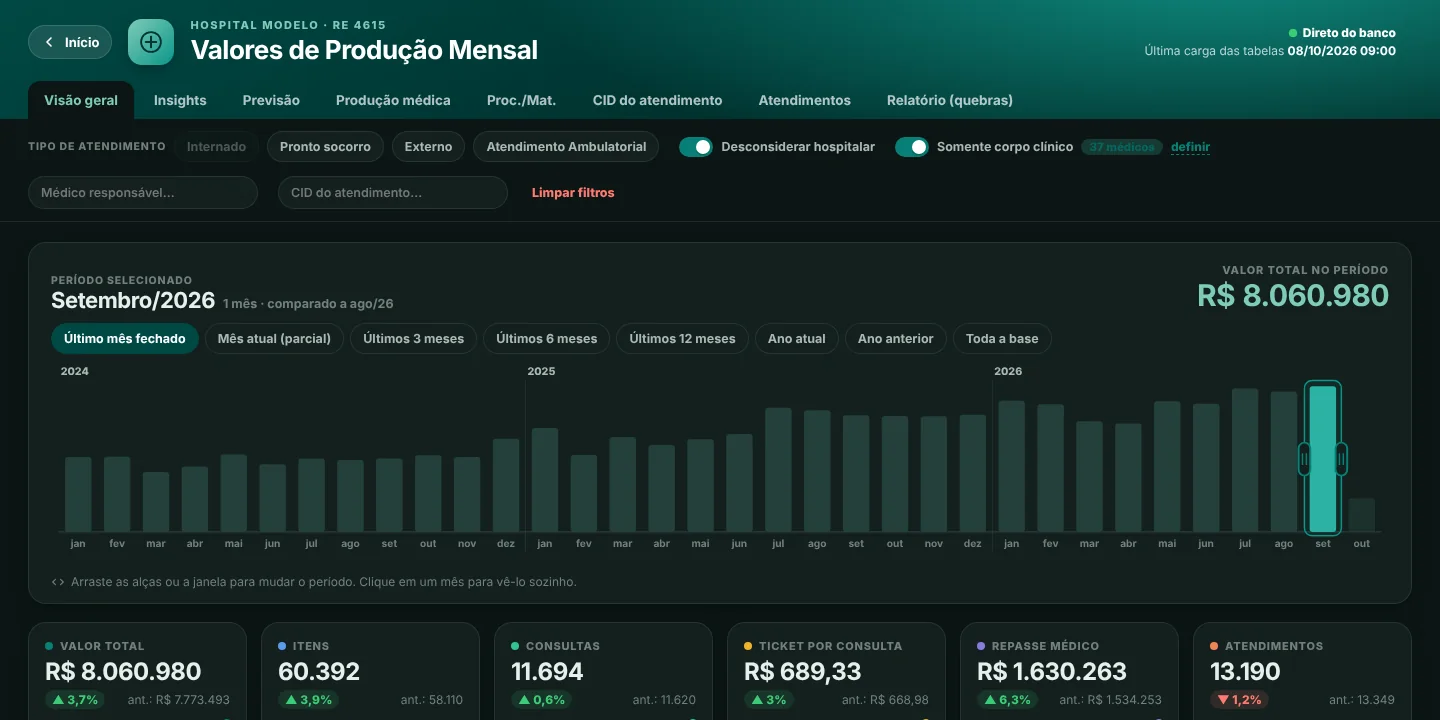Go to the Atendimentos tab
Viewport: 1440px width, 720px height.
click(804, 100)
